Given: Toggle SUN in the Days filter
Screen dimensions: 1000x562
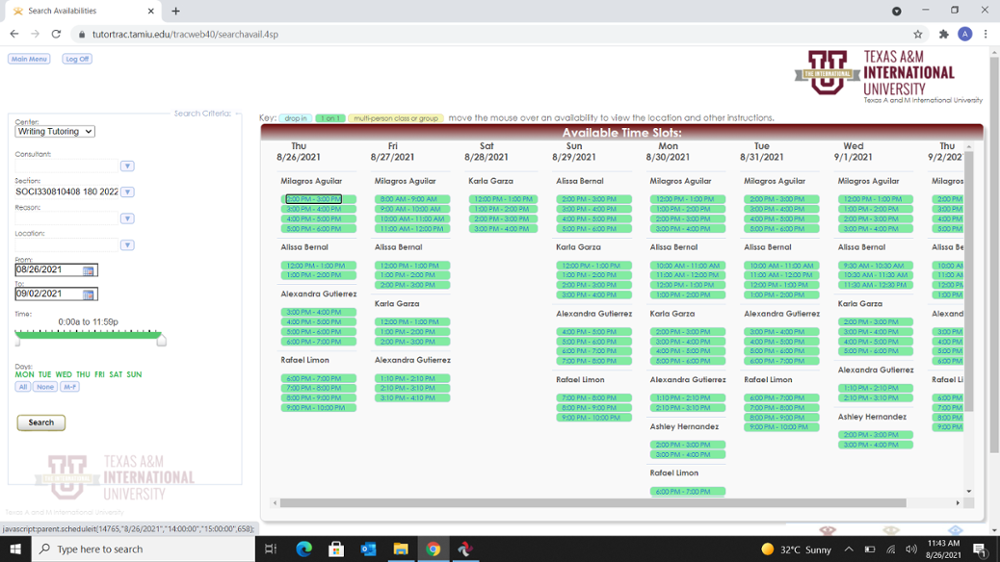Looking at the screenshot, I should click(x=134, y=374).
